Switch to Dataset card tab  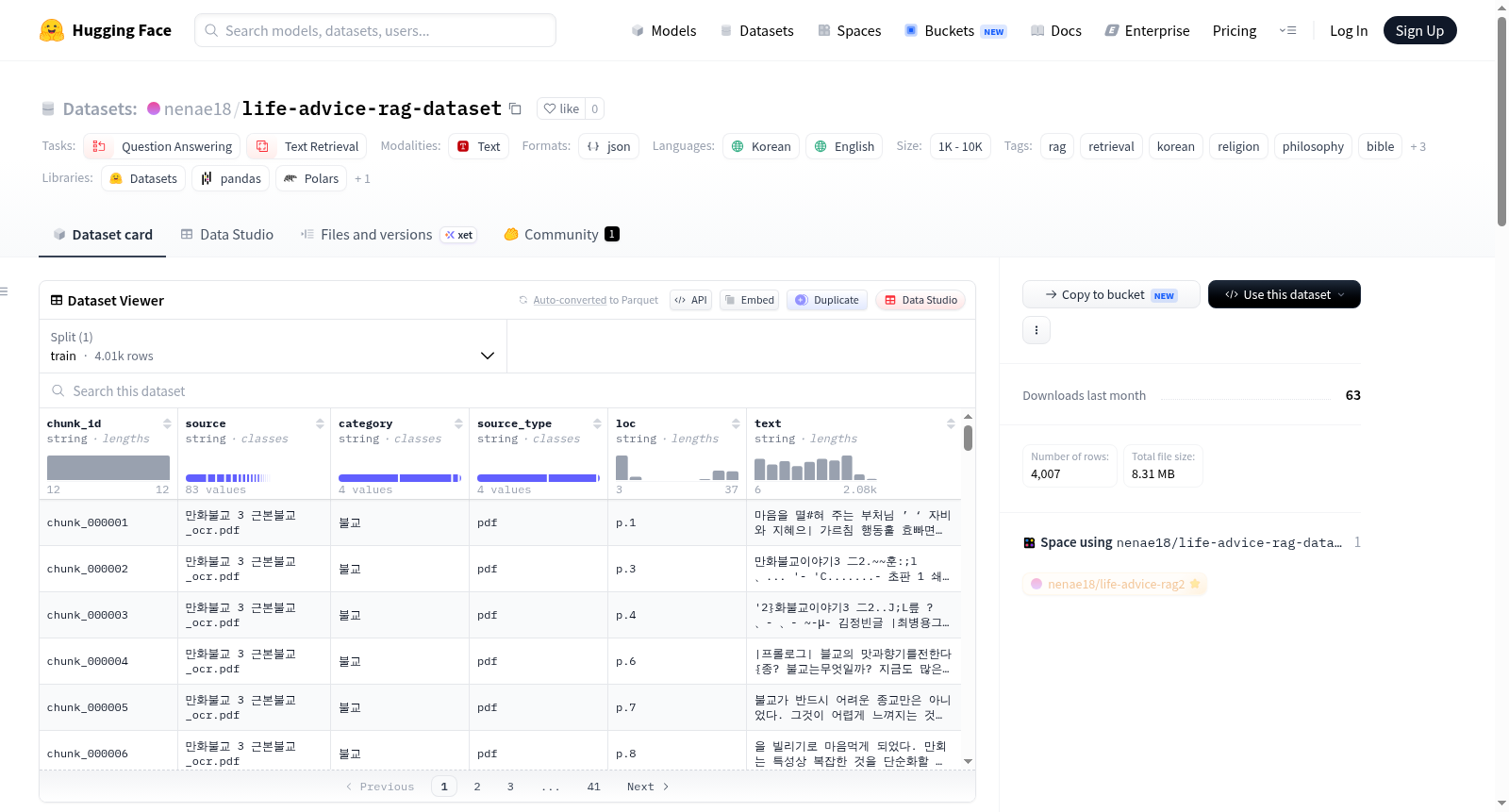point(103,234)
